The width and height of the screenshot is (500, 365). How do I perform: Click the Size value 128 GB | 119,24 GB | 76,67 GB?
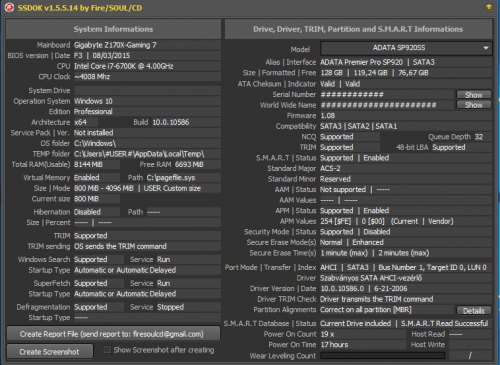tap(406, 73)
